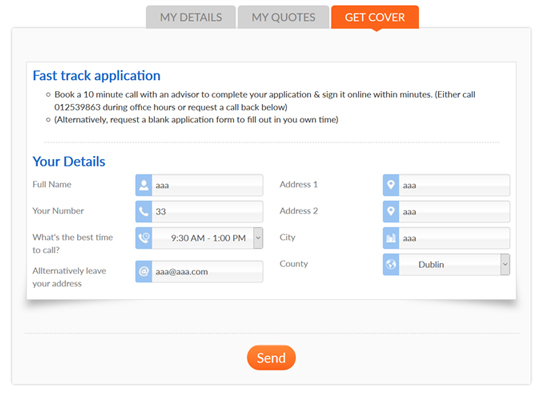Switch to the MY QUOTES tab

283,17
